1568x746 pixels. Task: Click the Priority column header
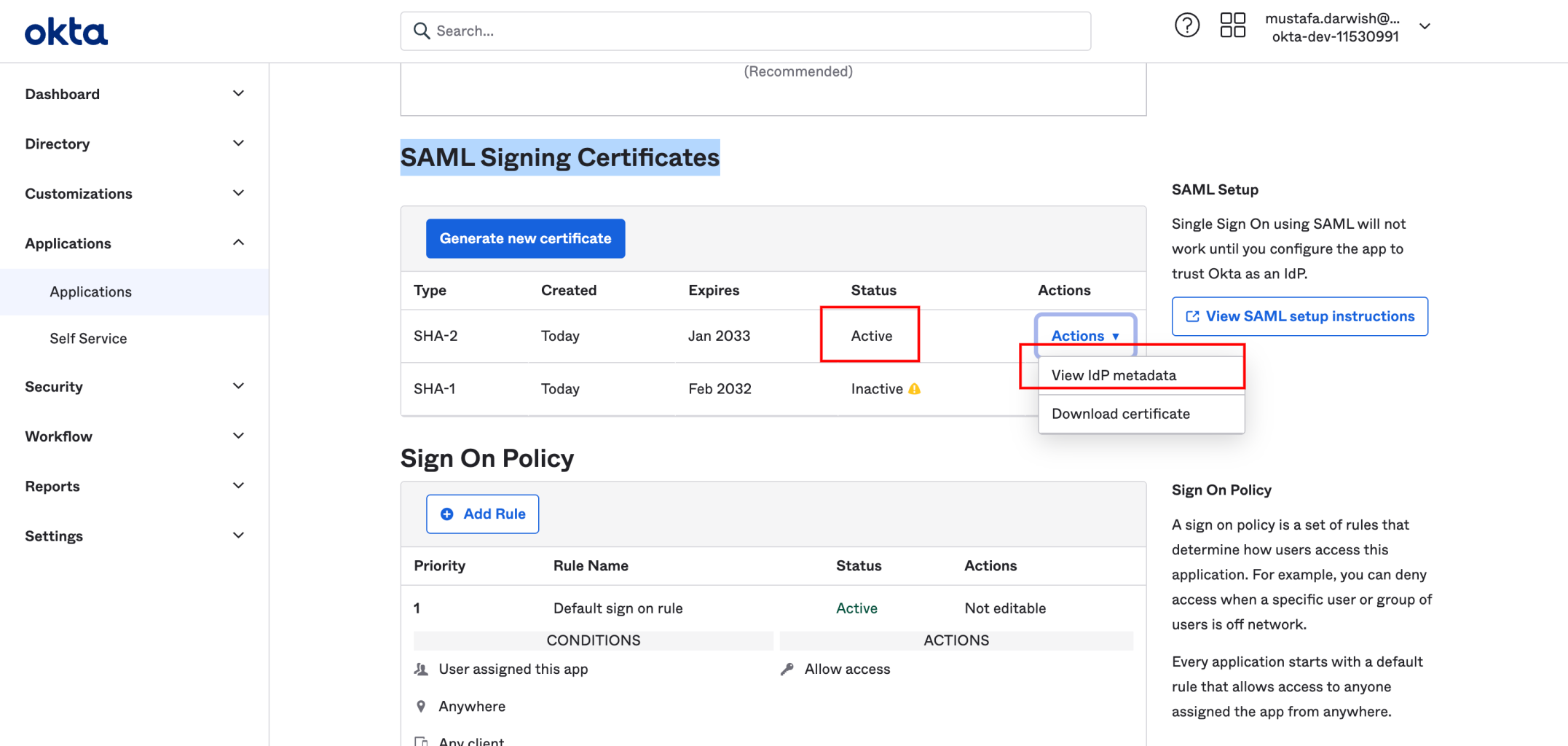pos(439,566)
